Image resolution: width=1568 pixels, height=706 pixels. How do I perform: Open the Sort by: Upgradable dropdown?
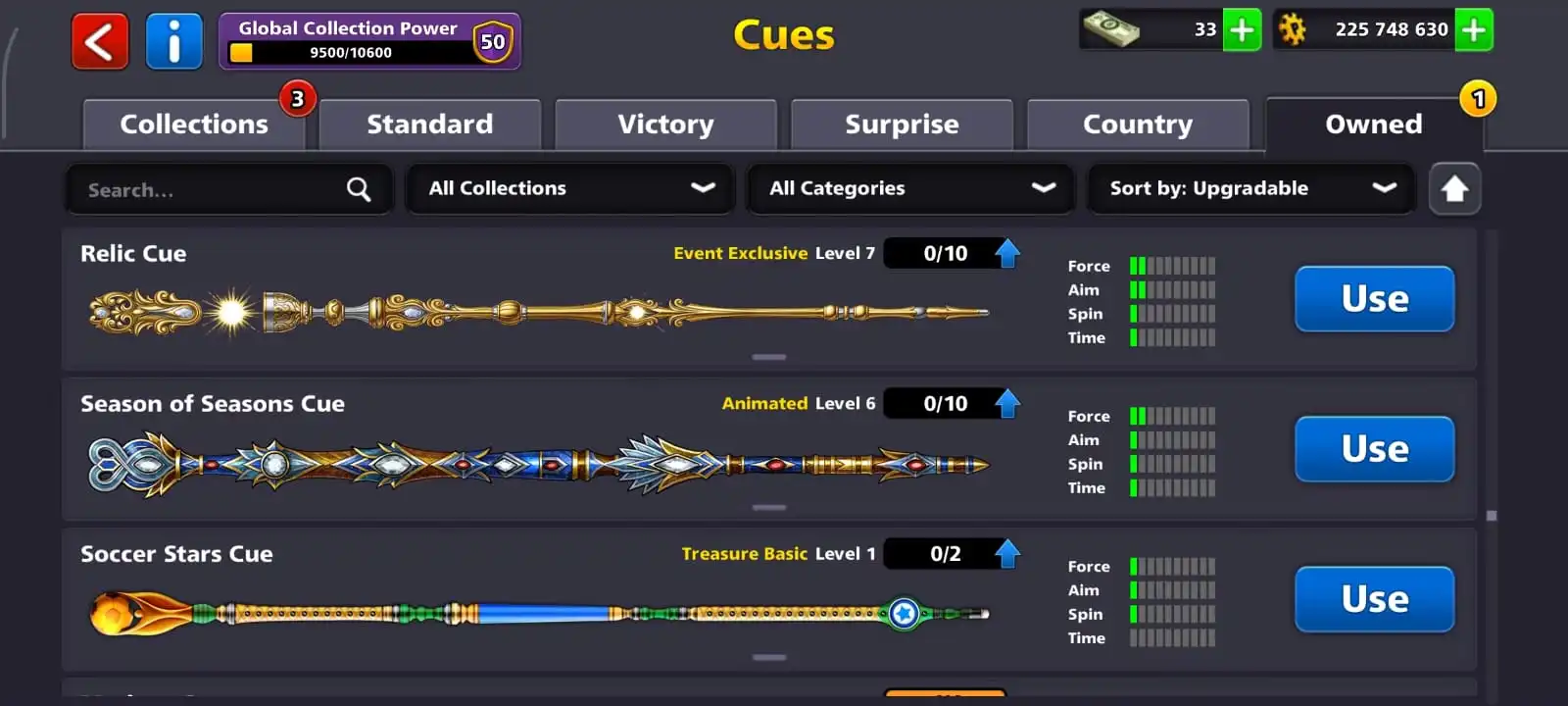1251,188
